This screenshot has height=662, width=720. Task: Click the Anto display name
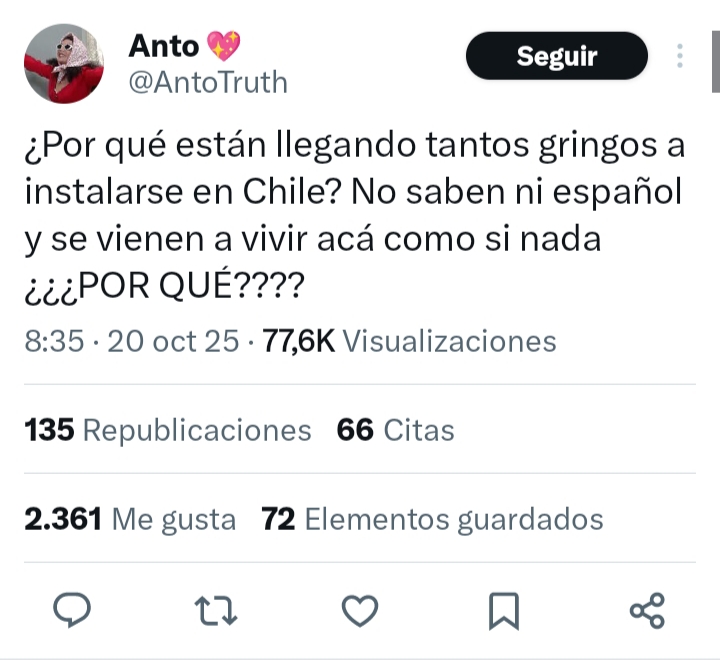coord(163,46)
